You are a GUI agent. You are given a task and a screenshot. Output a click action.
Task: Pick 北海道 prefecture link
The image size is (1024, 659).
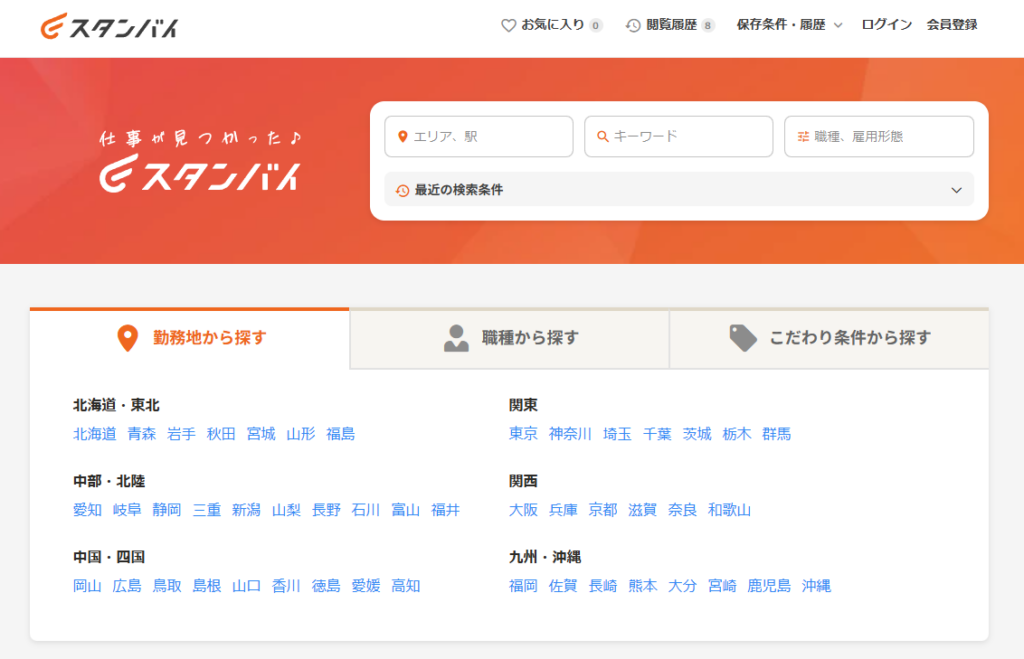point(94,434)
